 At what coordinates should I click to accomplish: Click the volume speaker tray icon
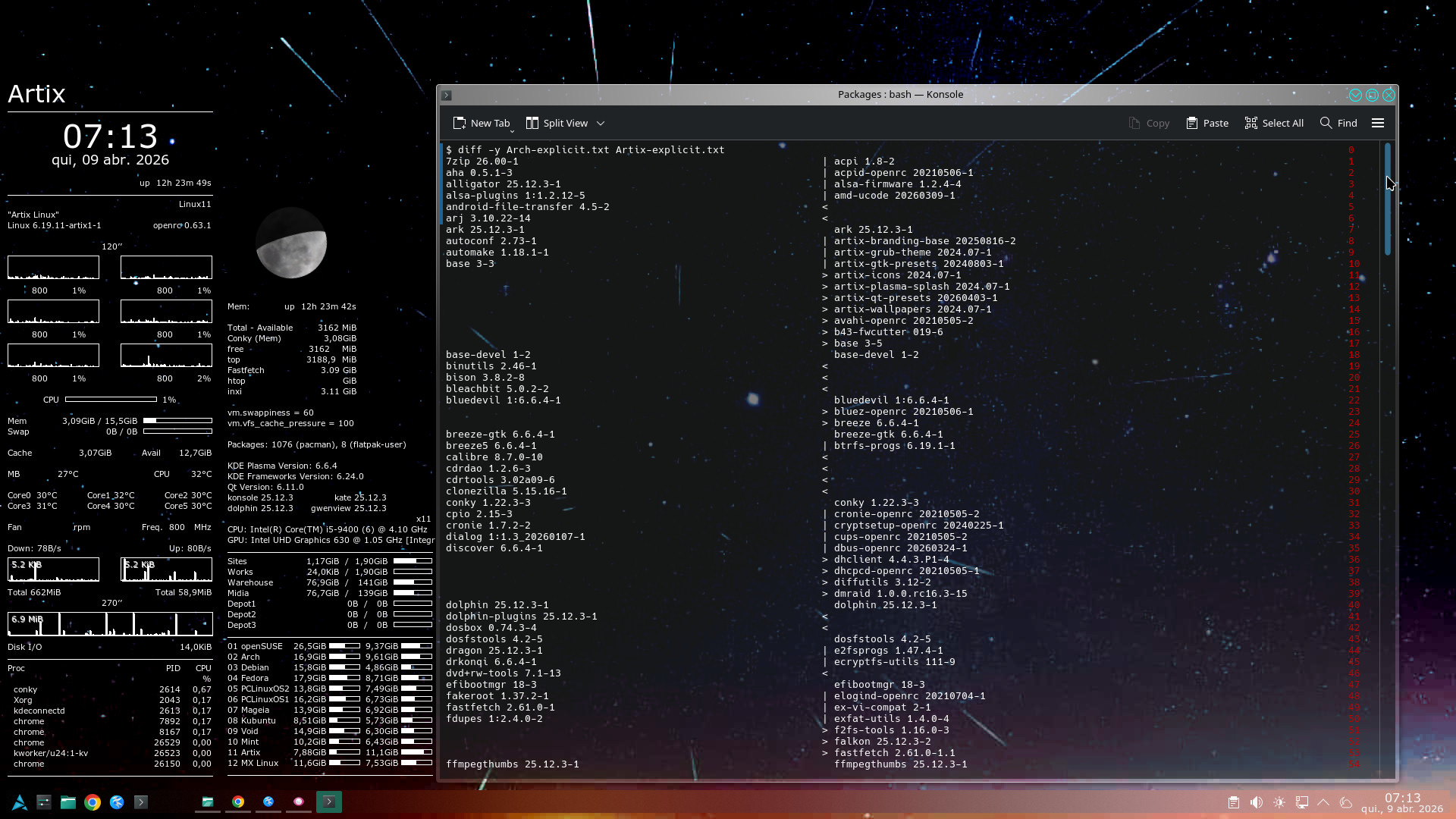1257,802
